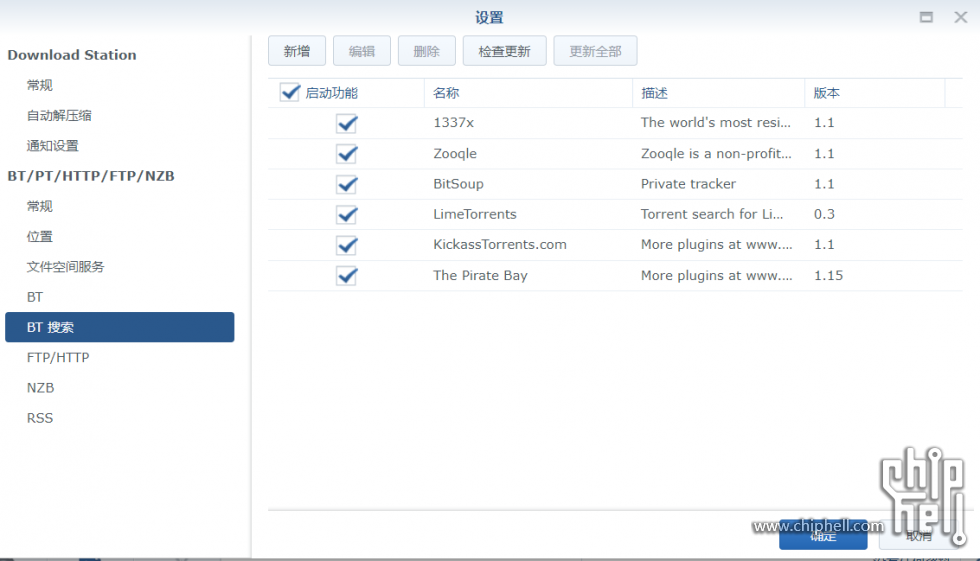Click the 删除 button
Screen dimensions: 980x561
point(427,51)
